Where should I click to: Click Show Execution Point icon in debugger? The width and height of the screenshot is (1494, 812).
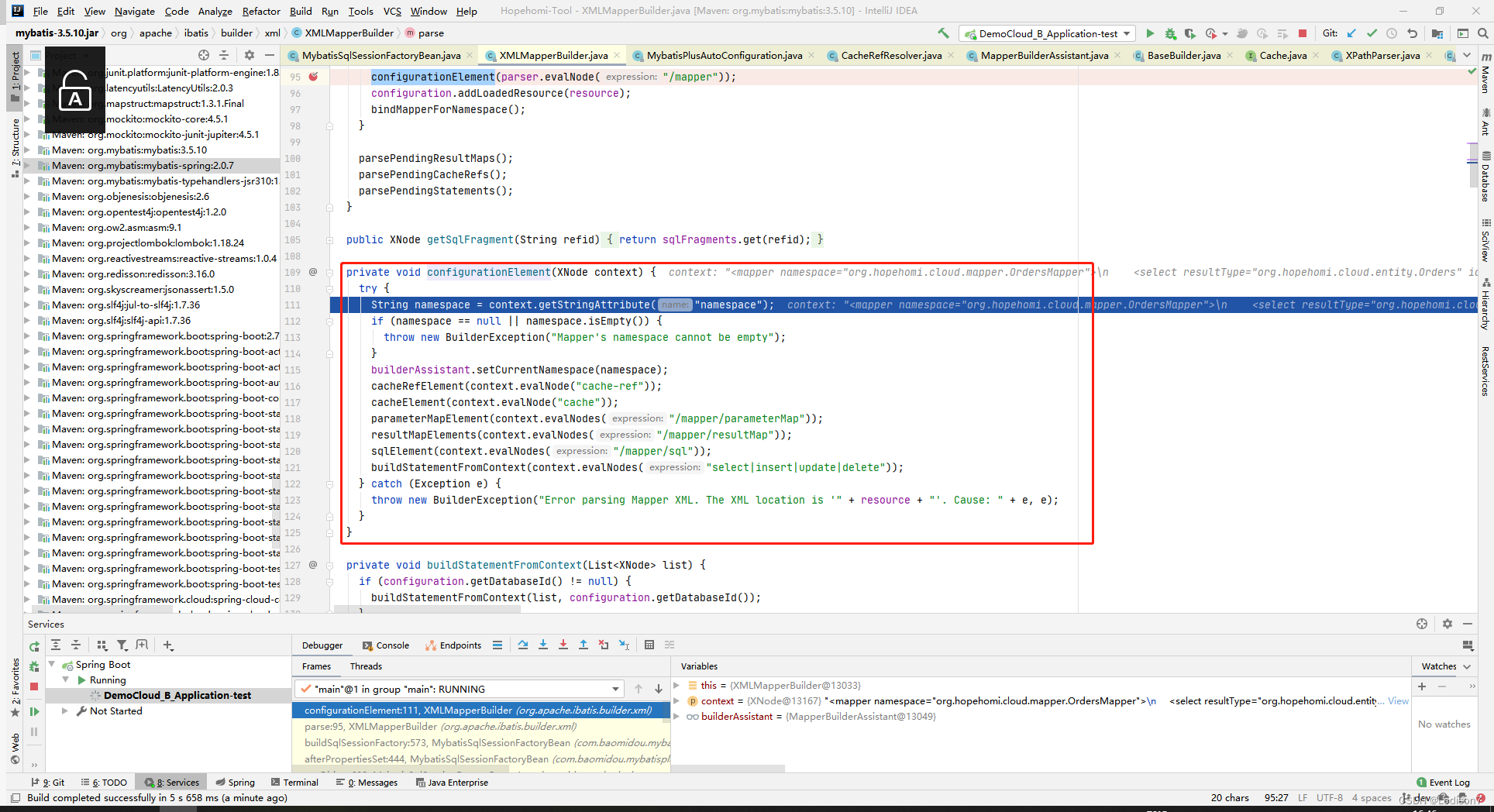tap(497, 645)
